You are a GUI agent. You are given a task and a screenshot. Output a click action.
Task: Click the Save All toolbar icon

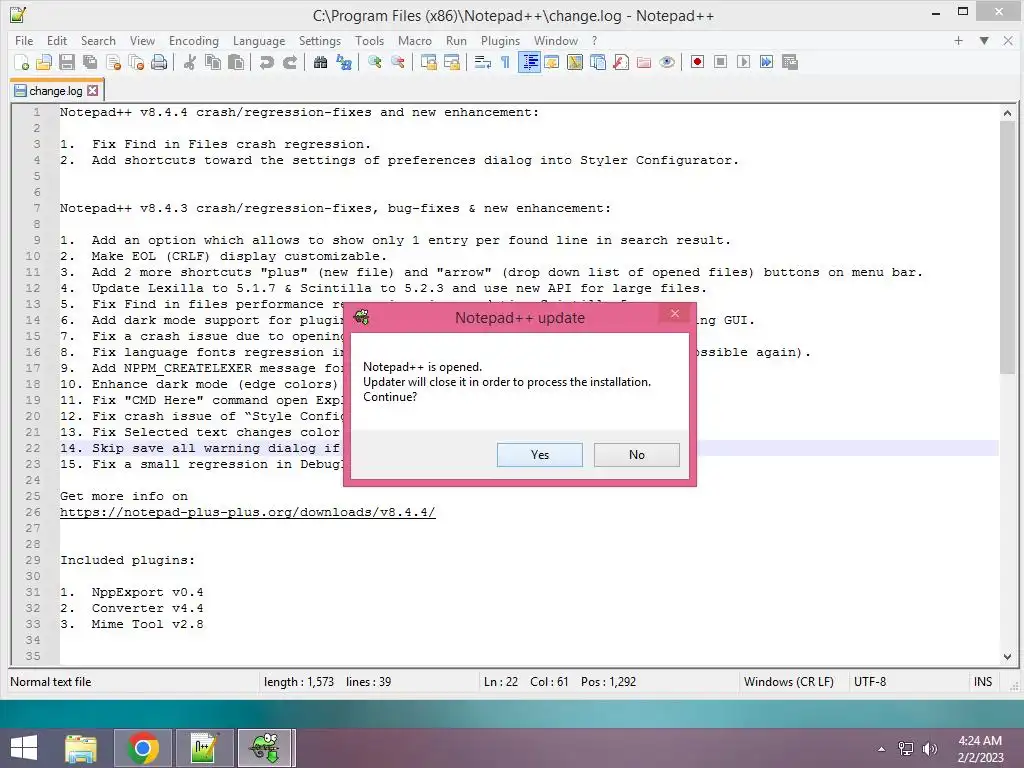tap(90, 62)
